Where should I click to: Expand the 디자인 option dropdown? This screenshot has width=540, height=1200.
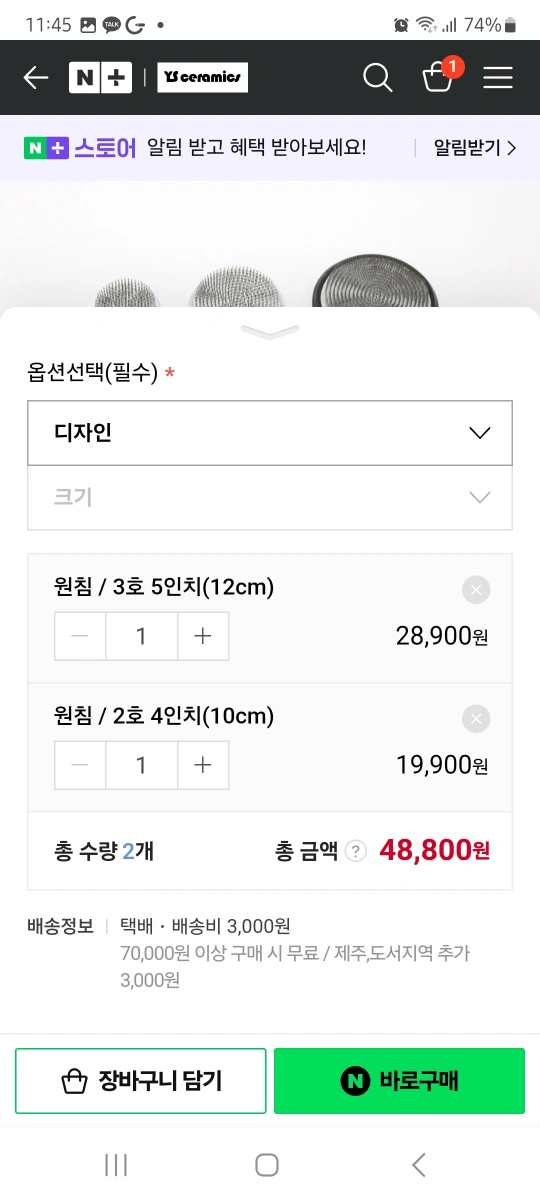pyautogui.click(x=270, y=433)
